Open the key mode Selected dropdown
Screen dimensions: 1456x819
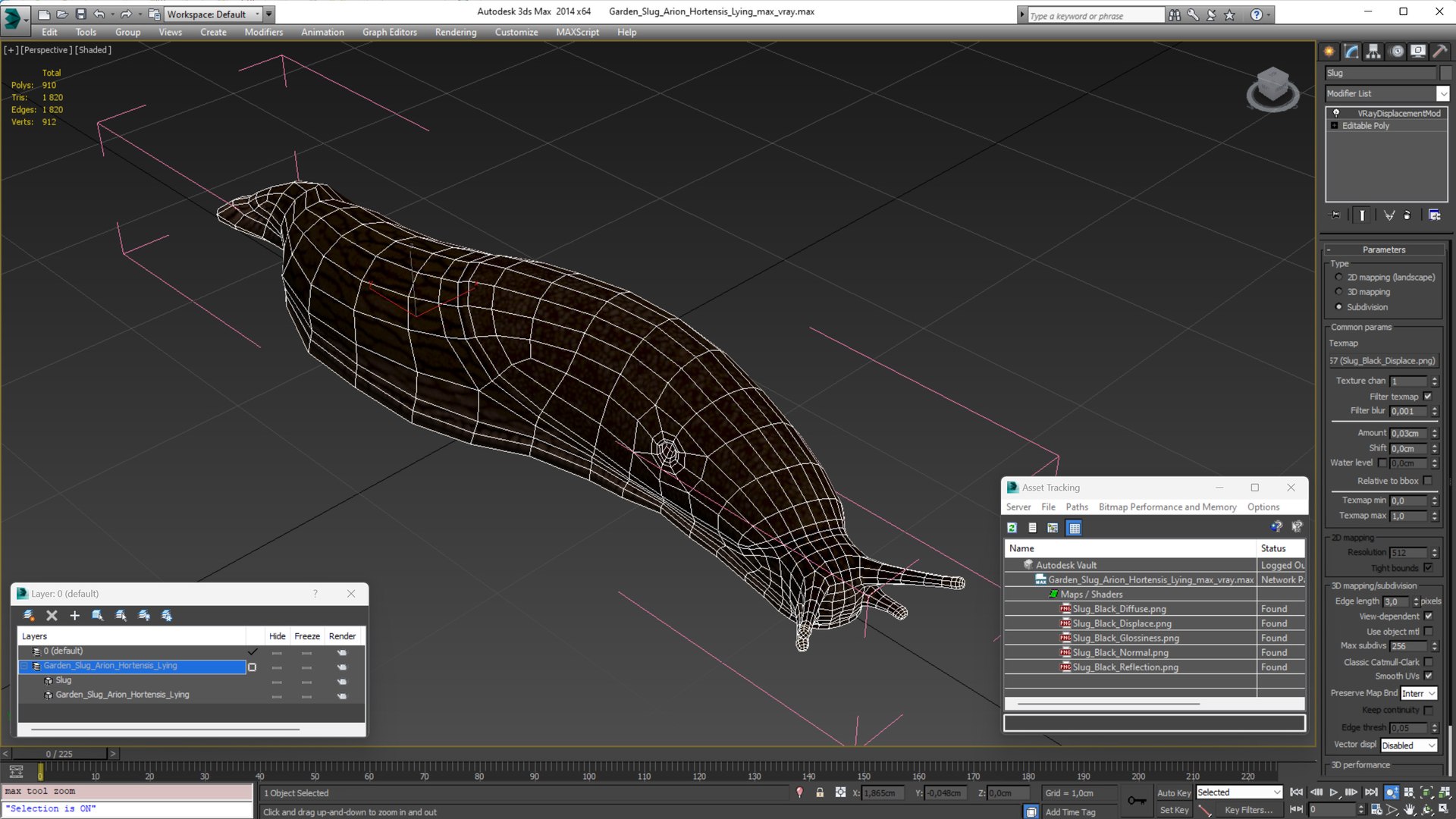click(x=1239, y=792)
